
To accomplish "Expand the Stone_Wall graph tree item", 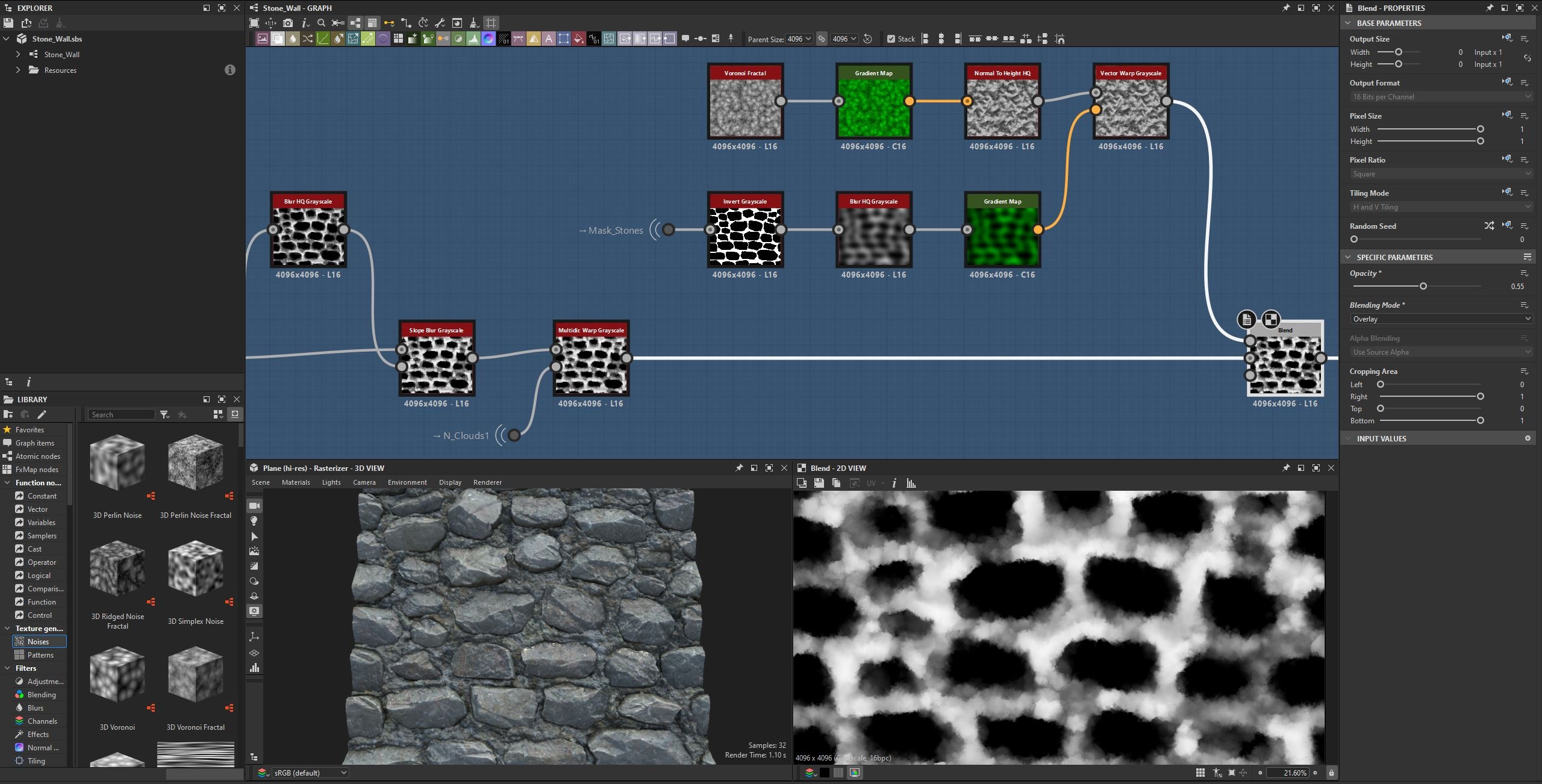I will (x=18, y=54).
